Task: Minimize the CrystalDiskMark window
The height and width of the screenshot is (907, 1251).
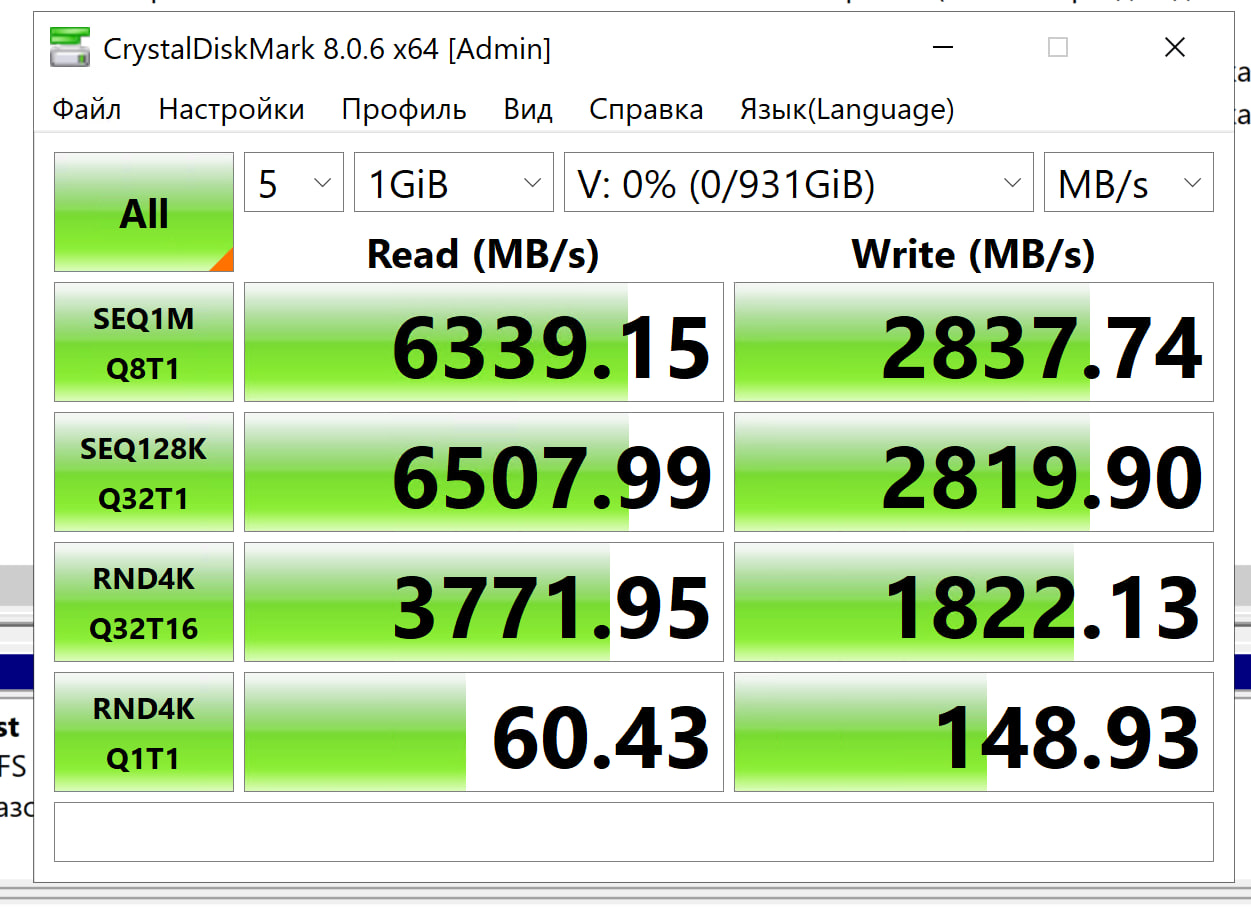Action: 941,47
